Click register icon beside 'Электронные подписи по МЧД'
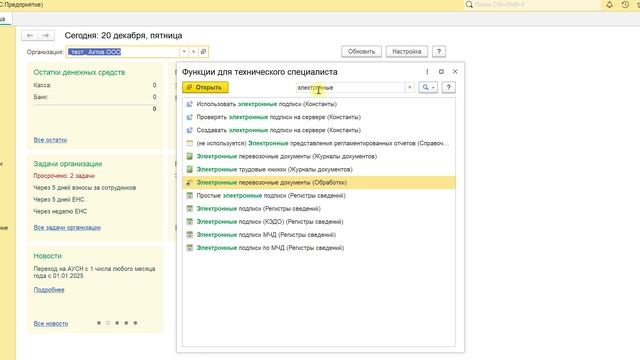The width and height of the screenshot is (640, 360). 189,248
